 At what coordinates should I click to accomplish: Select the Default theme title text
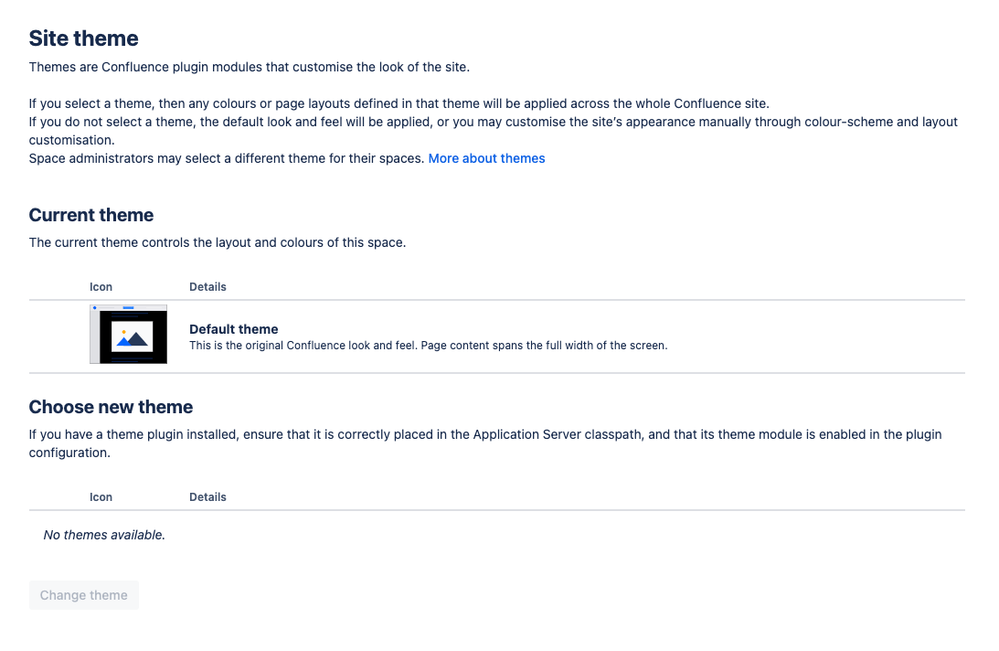pos(234,329)
